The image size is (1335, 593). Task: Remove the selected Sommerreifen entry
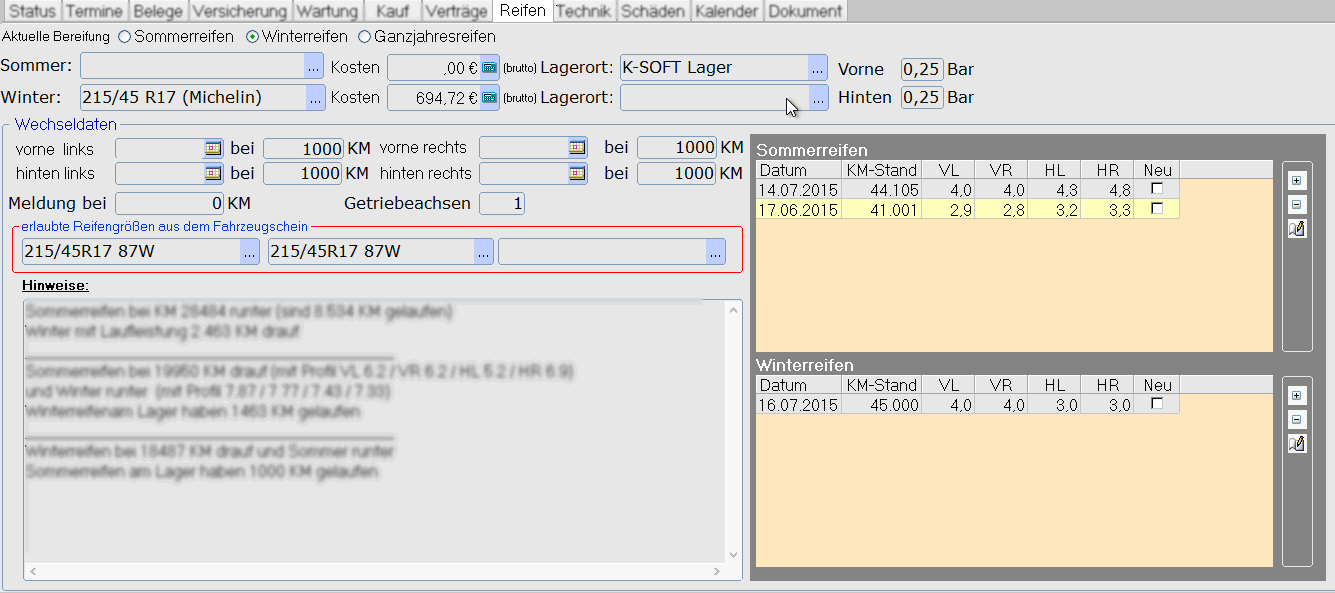coord(1297,205)
